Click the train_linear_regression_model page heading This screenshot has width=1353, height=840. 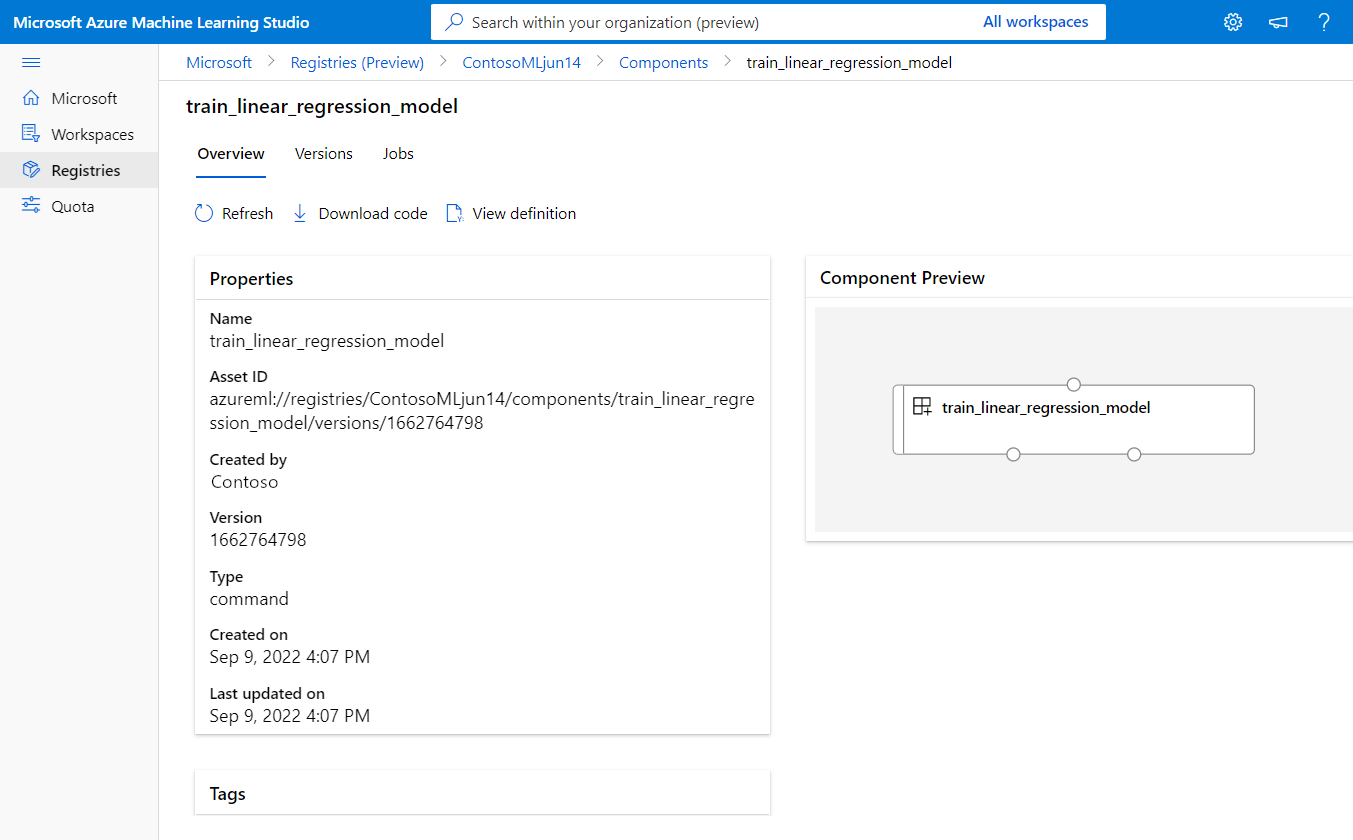322,106
